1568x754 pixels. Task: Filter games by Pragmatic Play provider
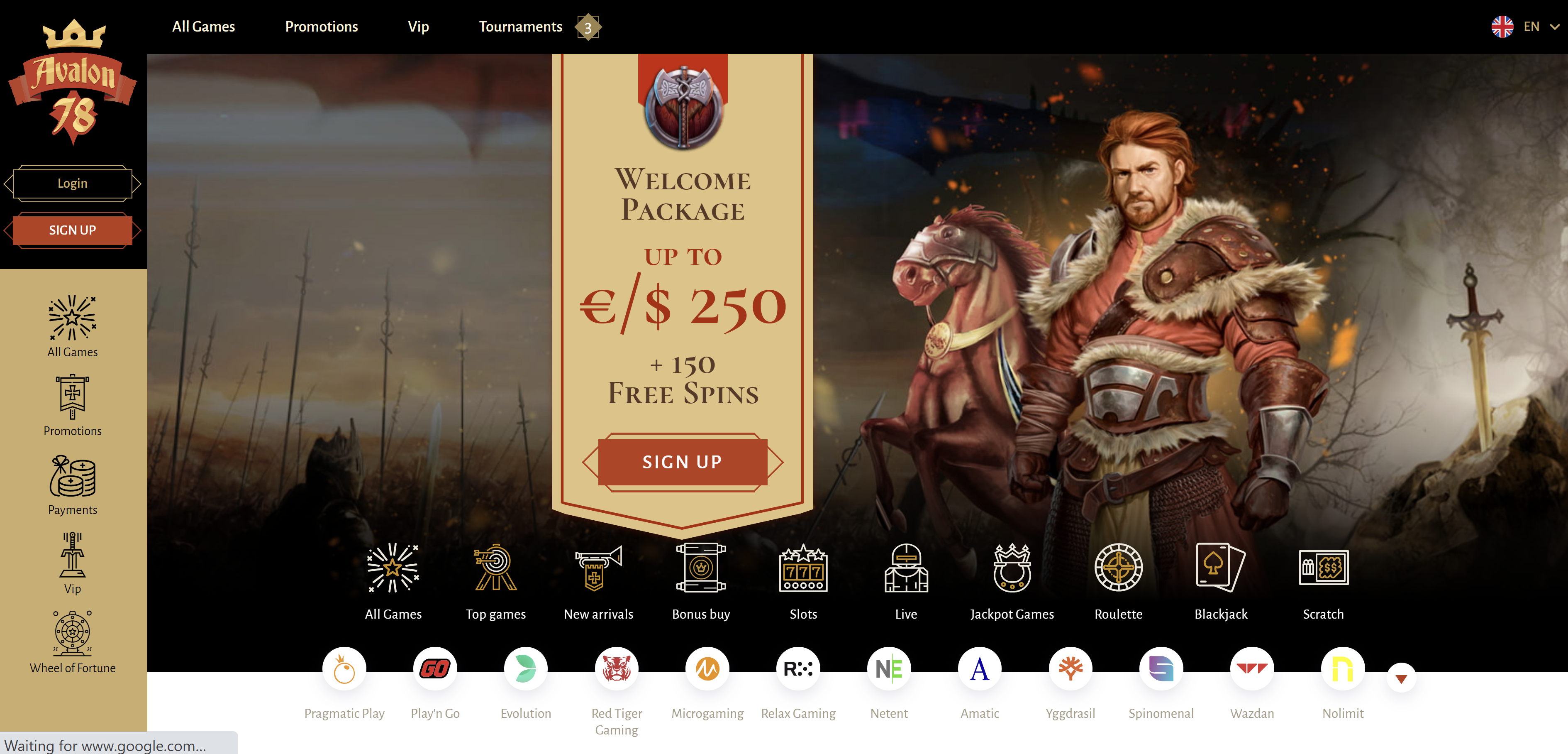[x=344, y=669]
